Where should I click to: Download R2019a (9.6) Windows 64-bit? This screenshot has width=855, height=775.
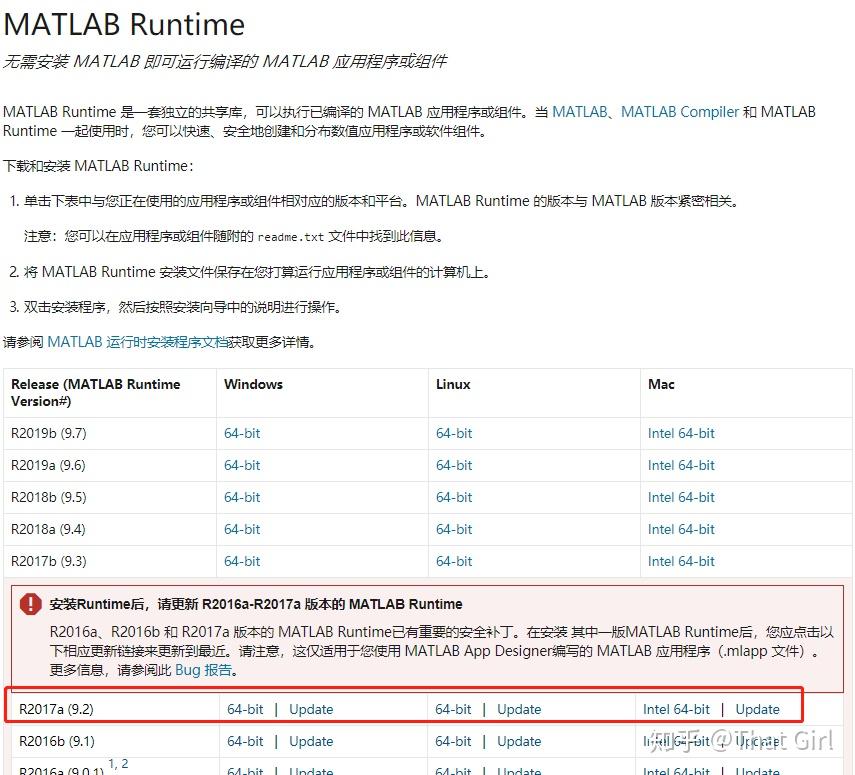pyautogui.click(x=242, y=465)
